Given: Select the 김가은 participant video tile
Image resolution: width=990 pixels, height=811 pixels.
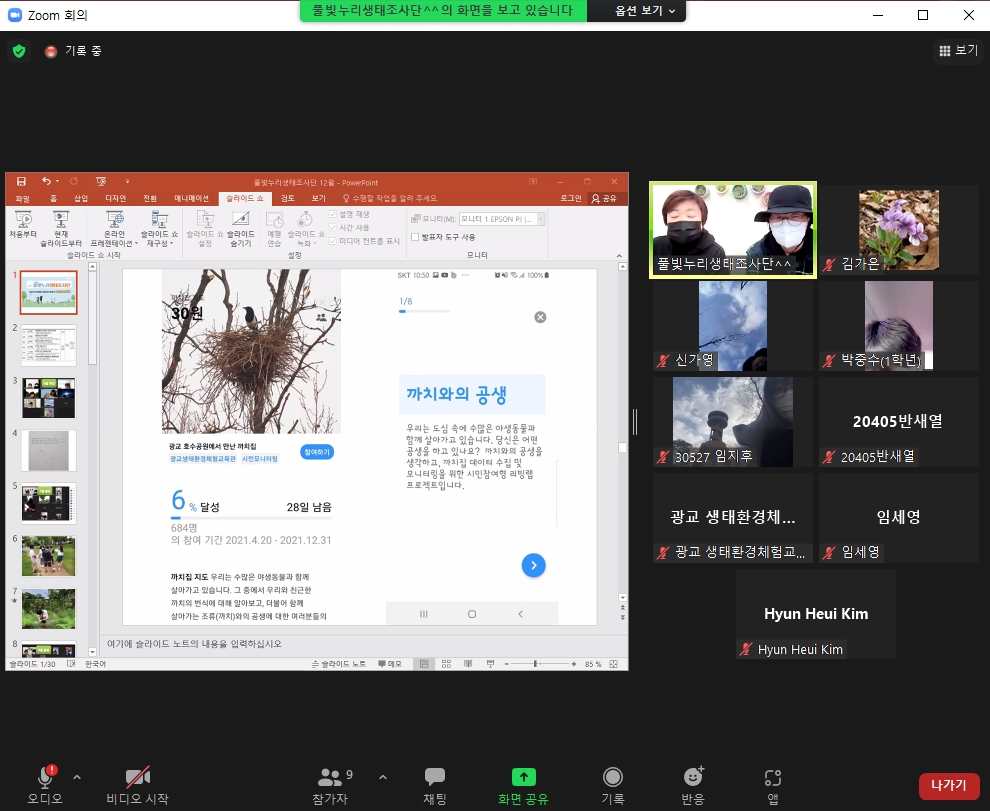Looking at the screenshot, I should click(899, 230).
